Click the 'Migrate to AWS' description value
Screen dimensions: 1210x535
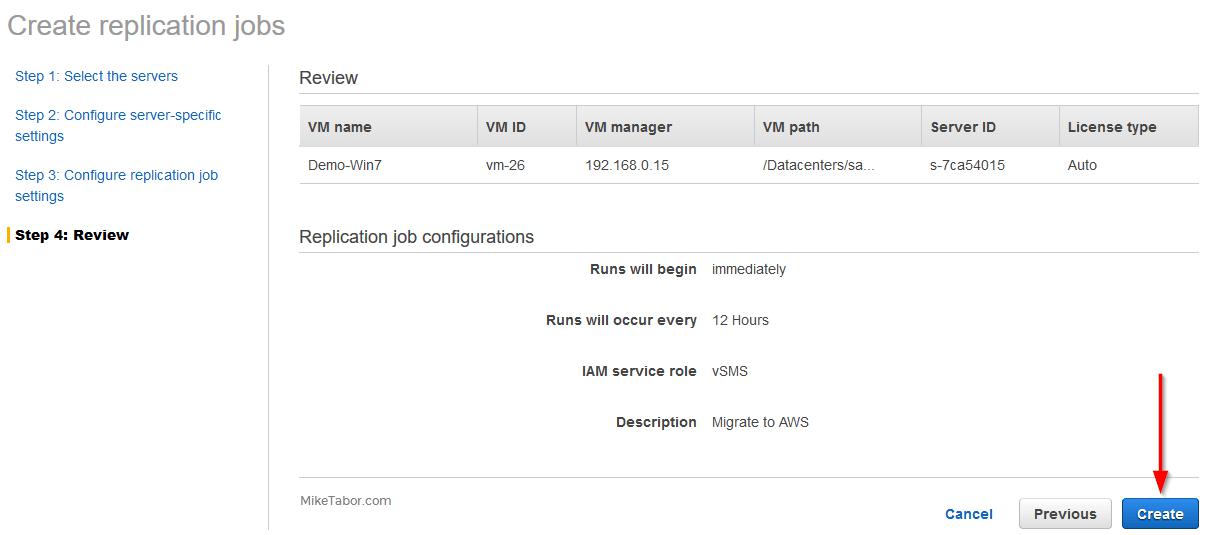pos(760,422)
